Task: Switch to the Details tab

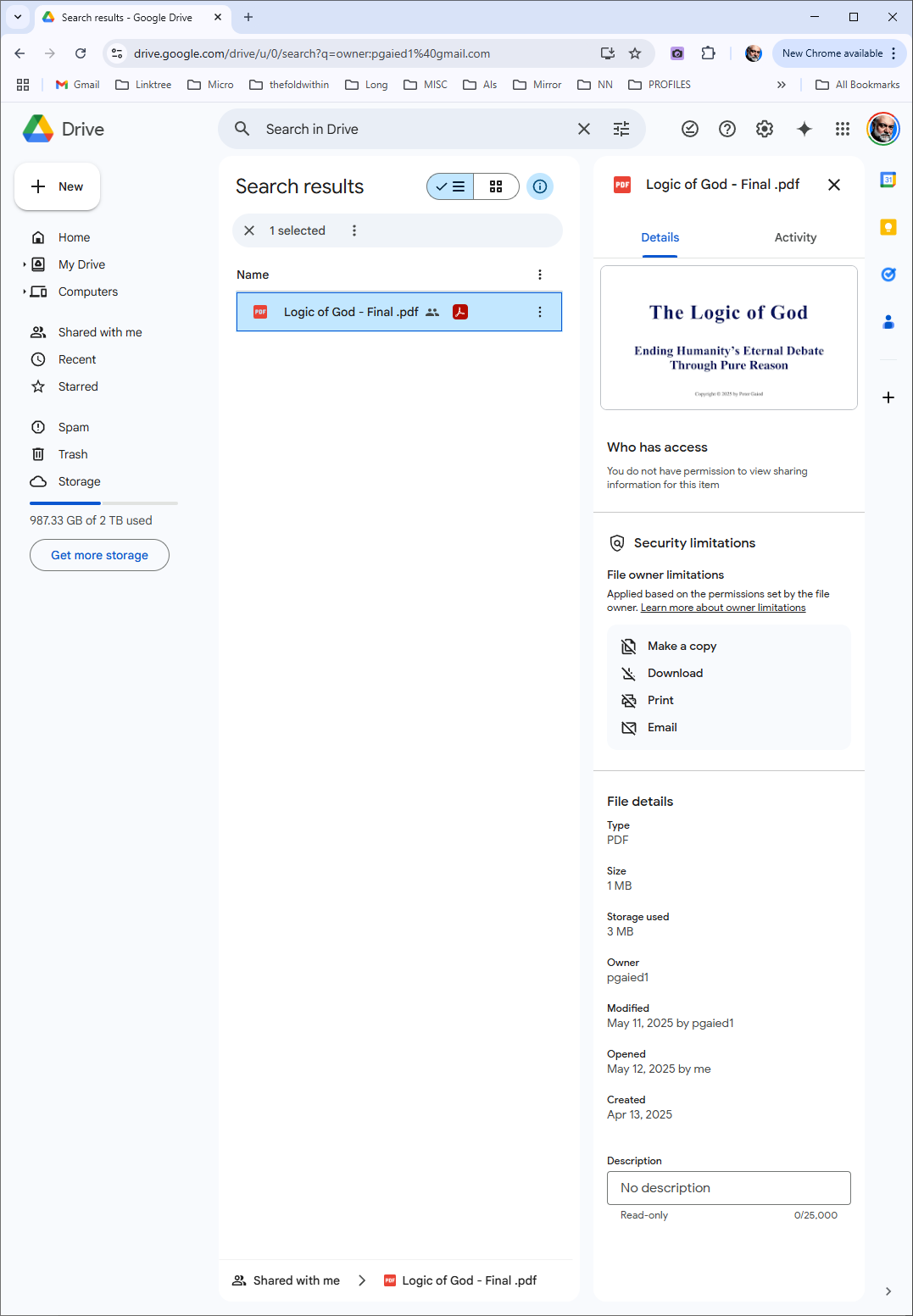Action: [x=660, y=237]
